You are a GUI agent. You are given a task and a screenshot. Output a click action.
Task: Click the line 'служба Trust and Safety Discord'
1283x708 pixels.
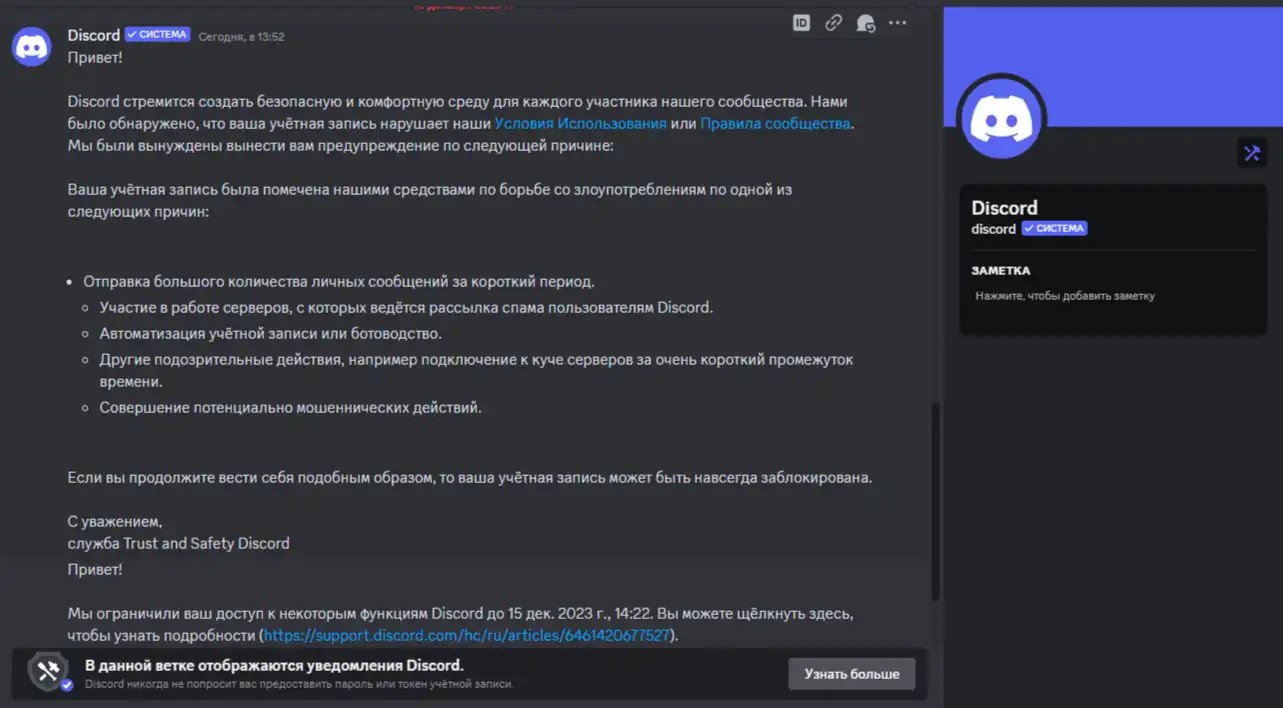pos(178,544)
